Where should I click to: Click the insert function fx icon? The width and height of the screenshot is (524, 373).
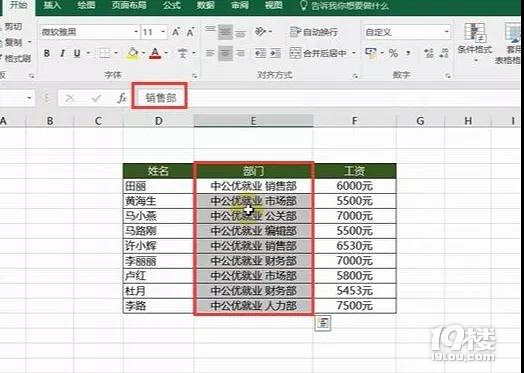tap(122, 98)
